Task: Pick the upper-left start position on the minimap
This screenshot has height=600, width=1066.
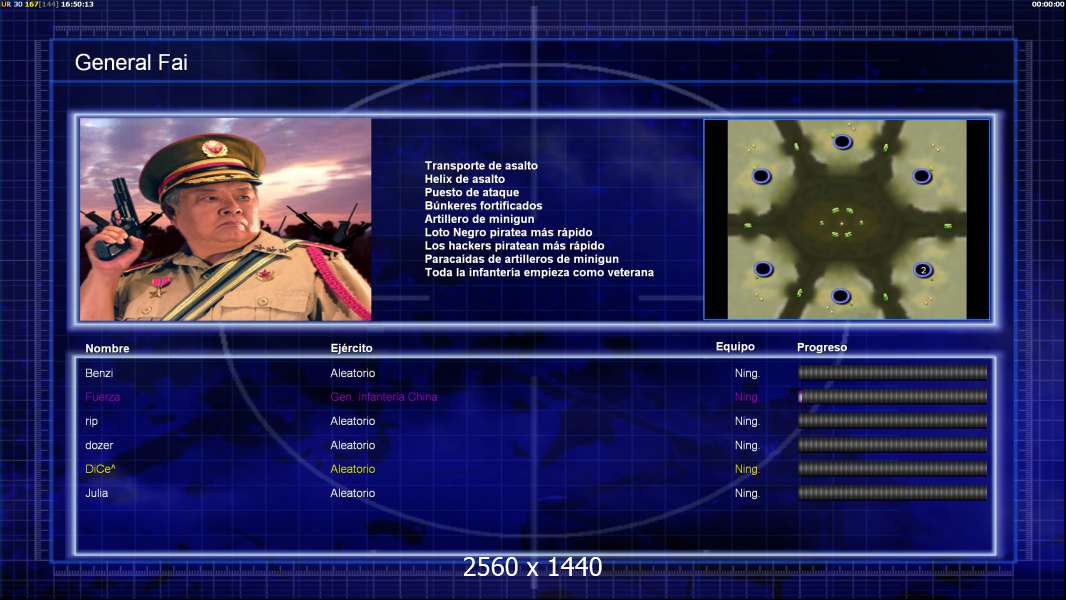Action: pos(761,176)
